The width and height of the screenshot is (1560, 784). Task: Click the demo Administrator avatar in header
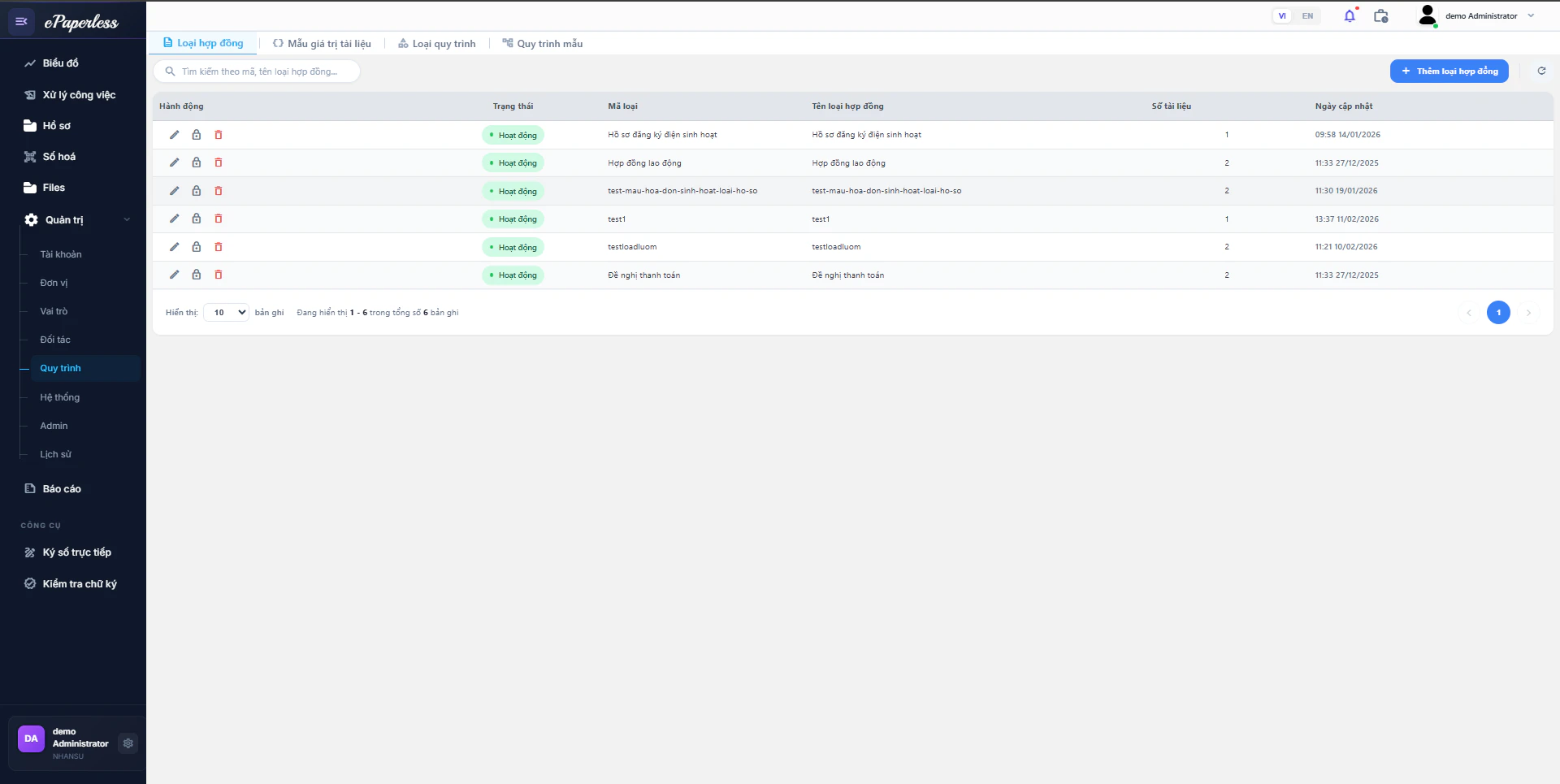coord(1428,15)
